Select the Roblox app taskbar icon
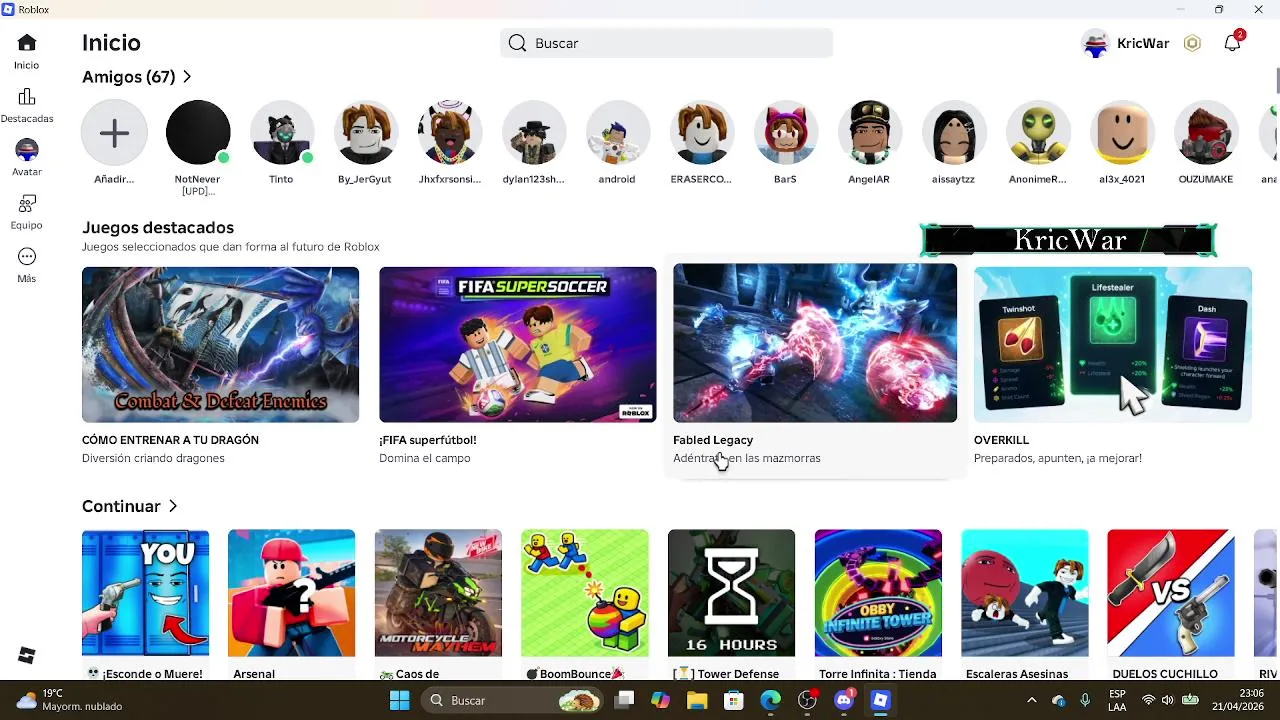Screen dimensions: 1280x720 click(x=880, y=700)
